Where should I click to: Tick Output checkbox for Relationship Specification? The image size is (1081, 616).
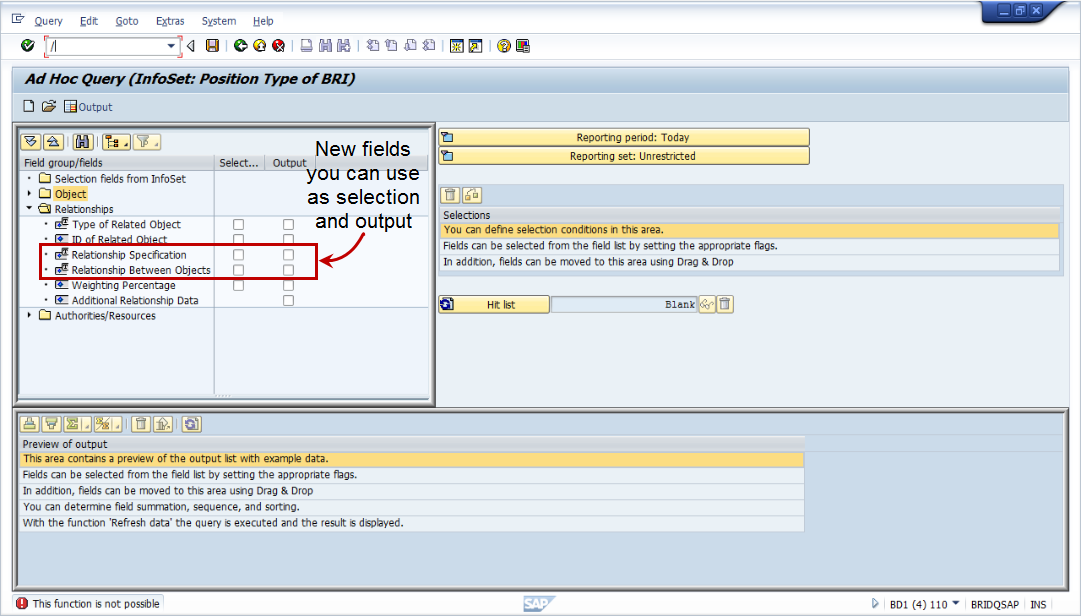[x=288, y=255]
